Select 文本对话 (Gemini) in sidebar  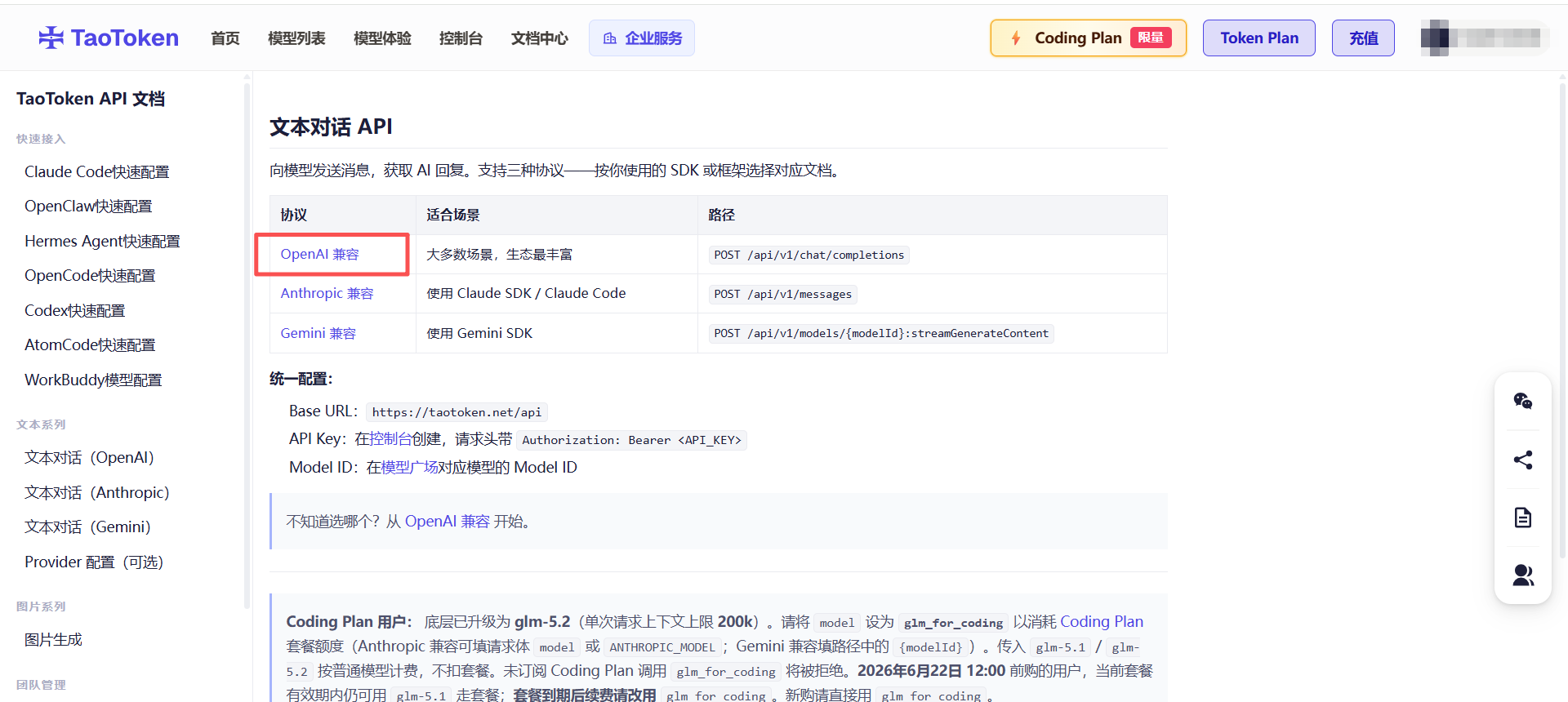(x=87, y=527)
